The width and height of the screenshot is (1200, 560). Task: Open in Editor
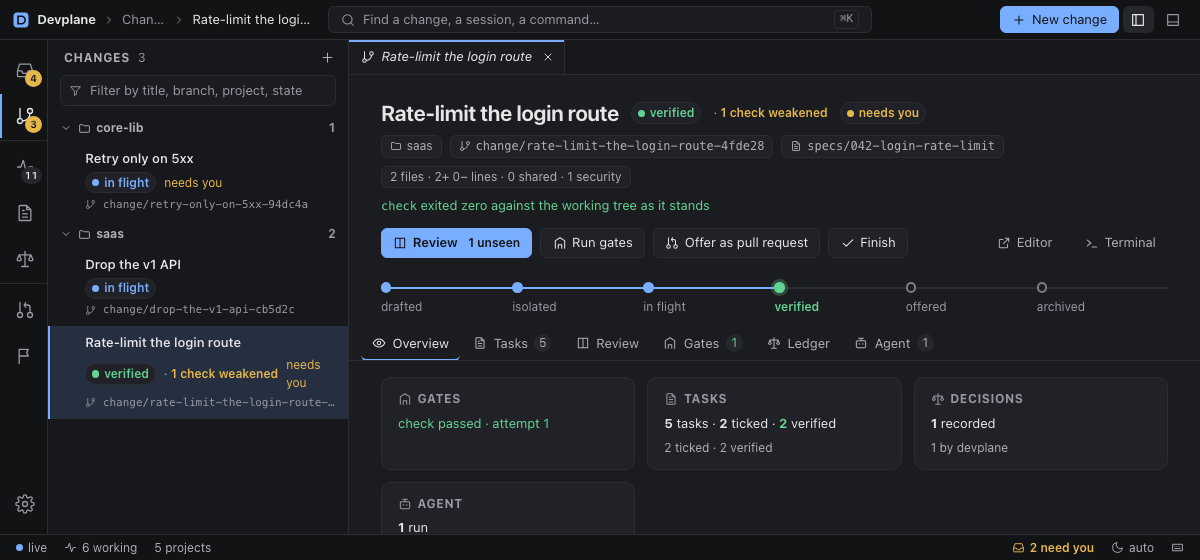pyautogui.click(x=1025, y=243)
